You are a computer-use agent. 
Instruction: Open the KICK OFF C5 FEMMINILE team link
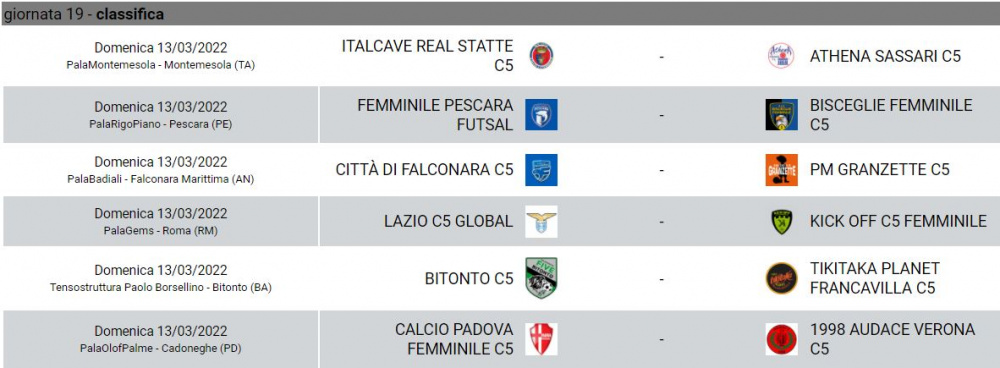coord(898,221)
